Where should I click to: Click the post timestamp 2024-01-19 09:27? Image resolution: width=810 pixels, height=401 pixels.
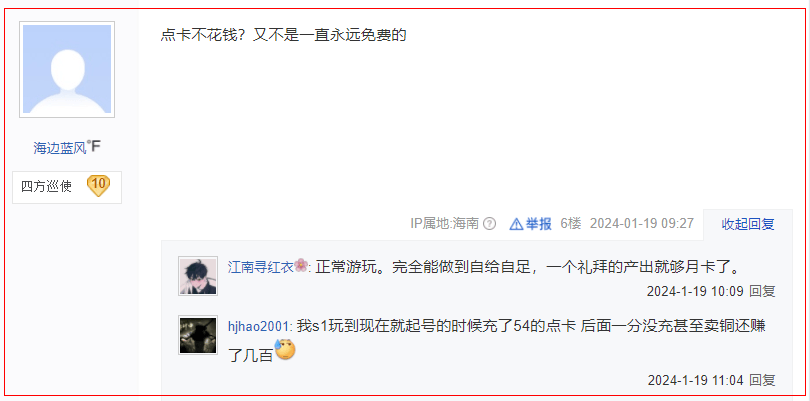tap(642, 224)
